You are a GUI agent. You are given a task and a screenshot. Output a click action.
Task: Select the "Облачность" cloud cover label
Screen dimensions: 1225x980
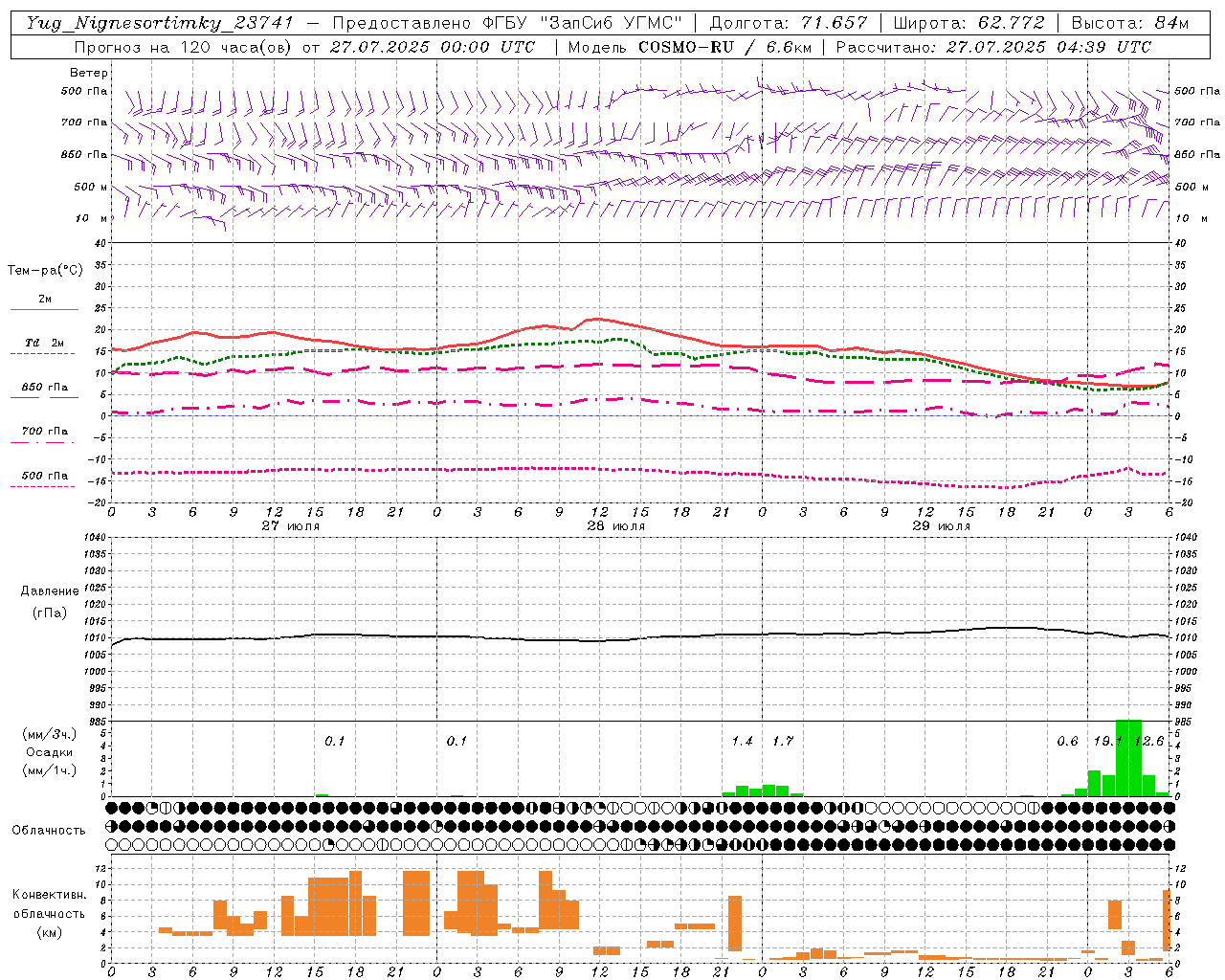tap(49, 830)
